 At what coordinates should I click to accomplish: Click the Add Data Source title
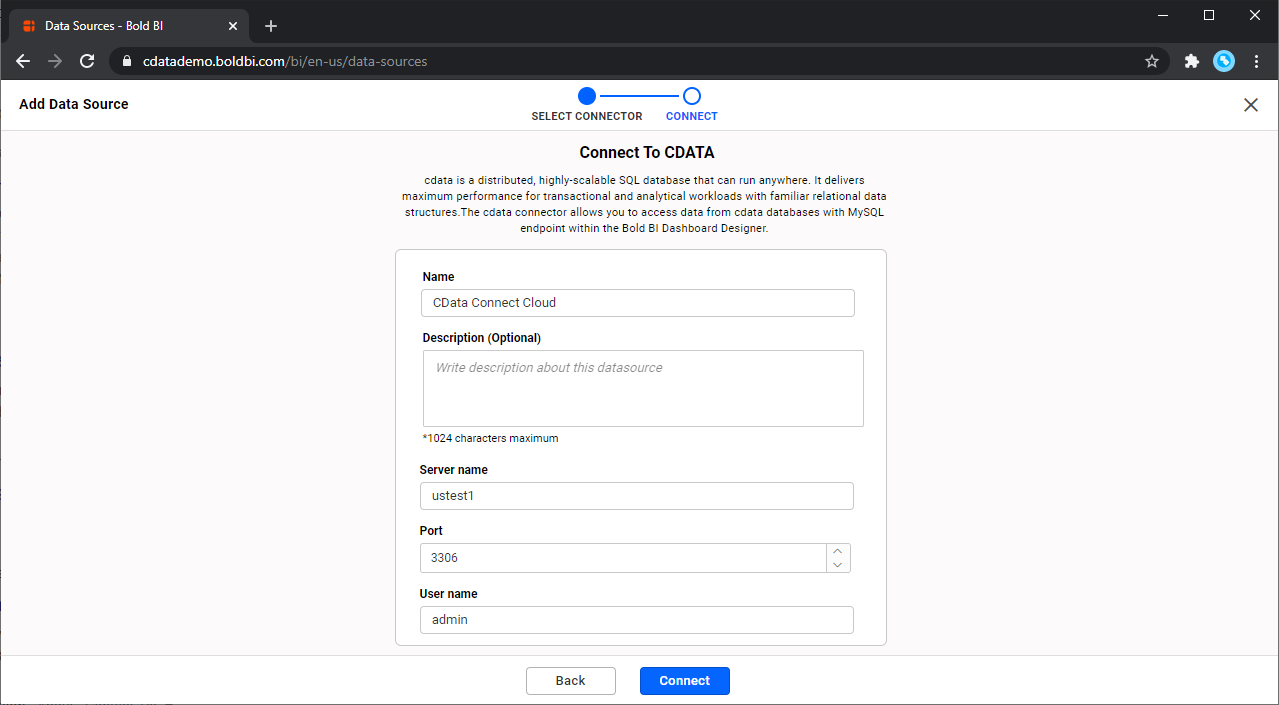pos(74,104)
